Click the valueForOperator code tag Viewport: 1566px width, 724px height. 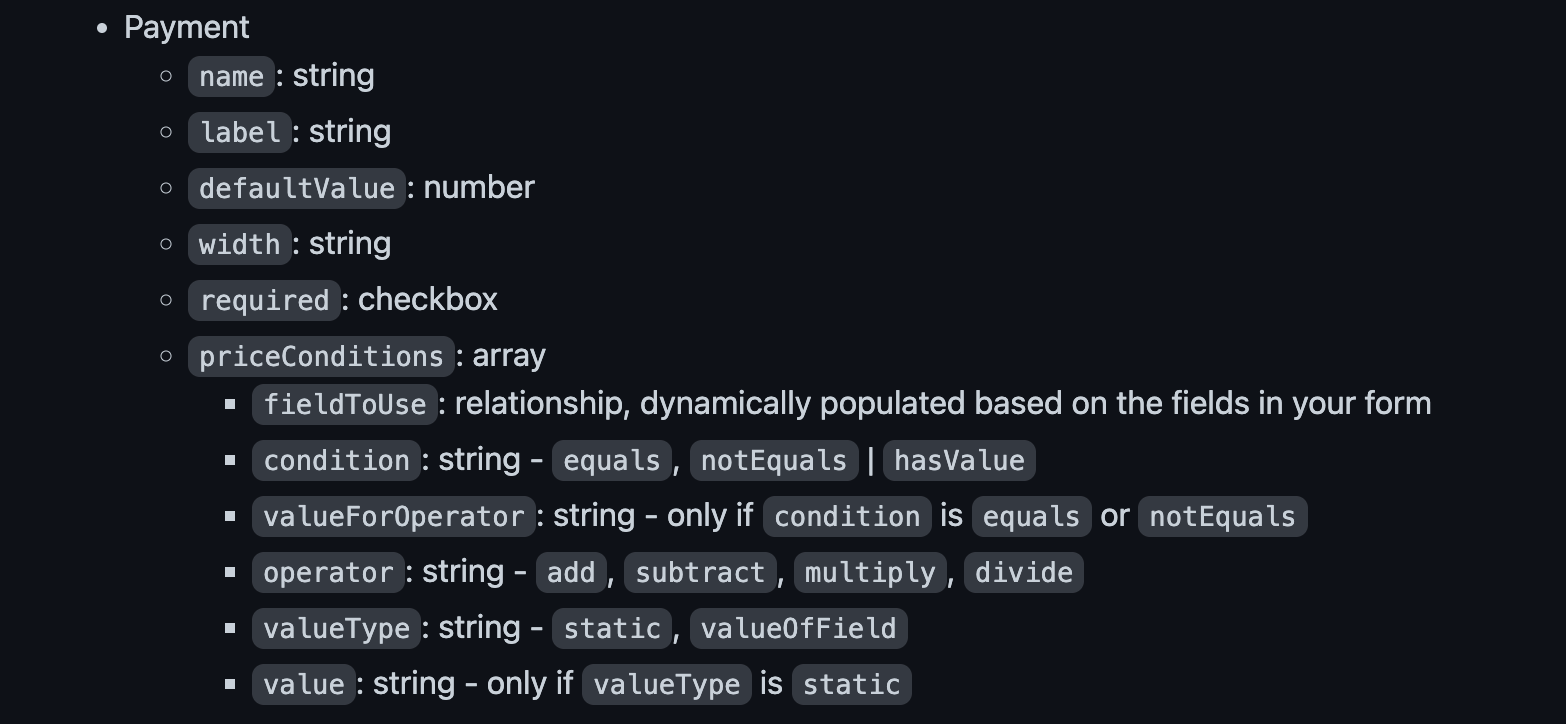click(x=393, y=517)
